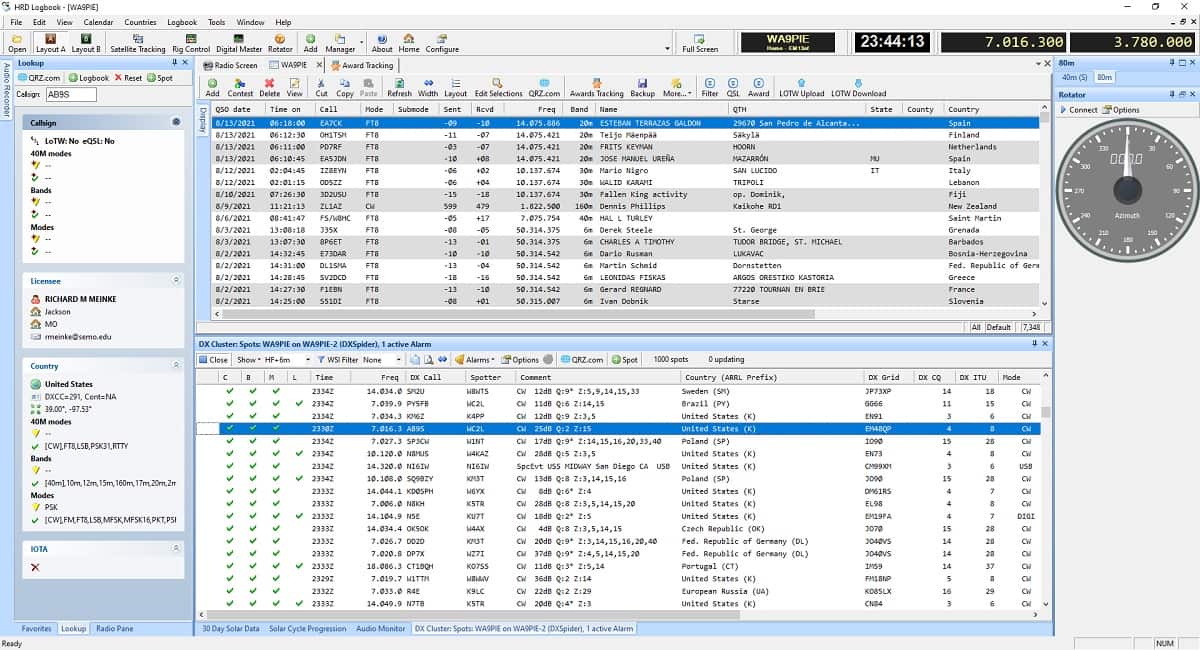This screenshot has height=650, width=1200.
Task: Click Reset in the Lookup panel
Action: click(128, 78)
